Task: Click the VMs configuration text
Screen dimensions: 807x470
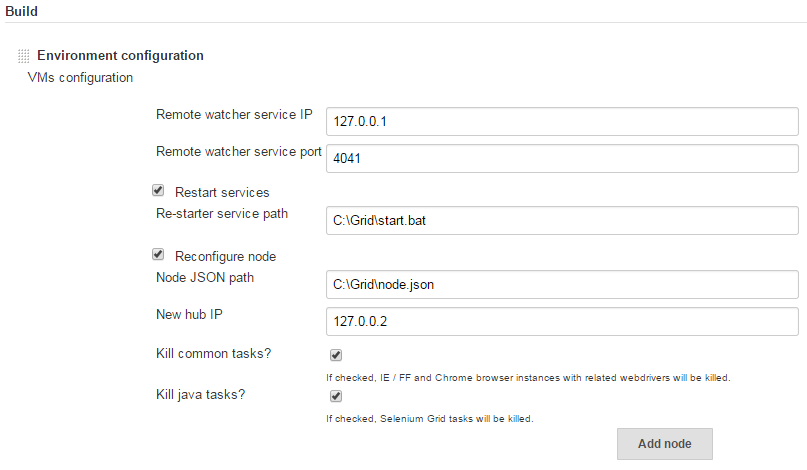Action: coord(80,78)
